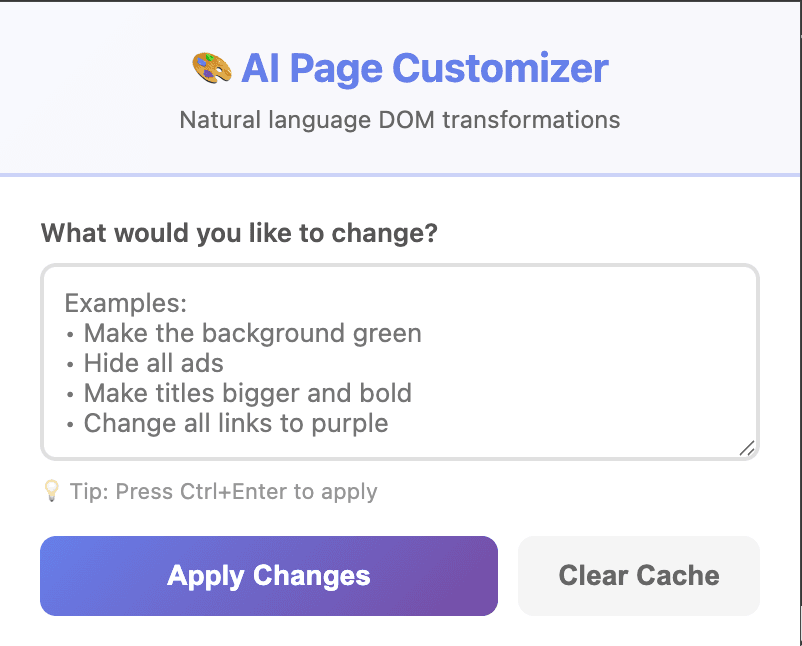Click the white space below the buttons
Screen dimensions: 802x646
[x=400, y=632]
